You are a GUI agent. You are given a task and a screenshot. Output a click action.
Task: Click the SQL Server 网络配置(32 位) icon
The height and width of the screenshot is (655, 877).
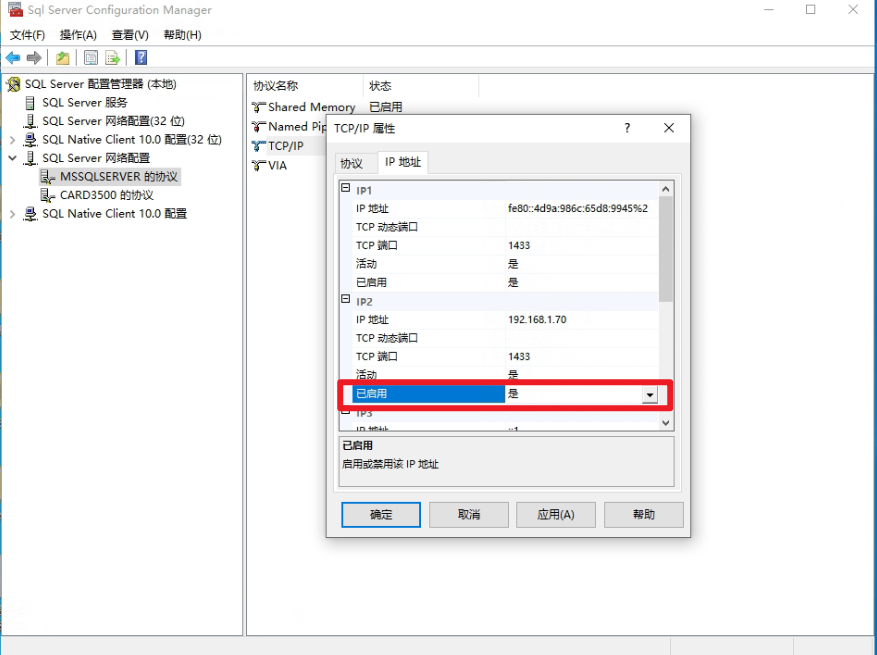[x=30, y=121]
